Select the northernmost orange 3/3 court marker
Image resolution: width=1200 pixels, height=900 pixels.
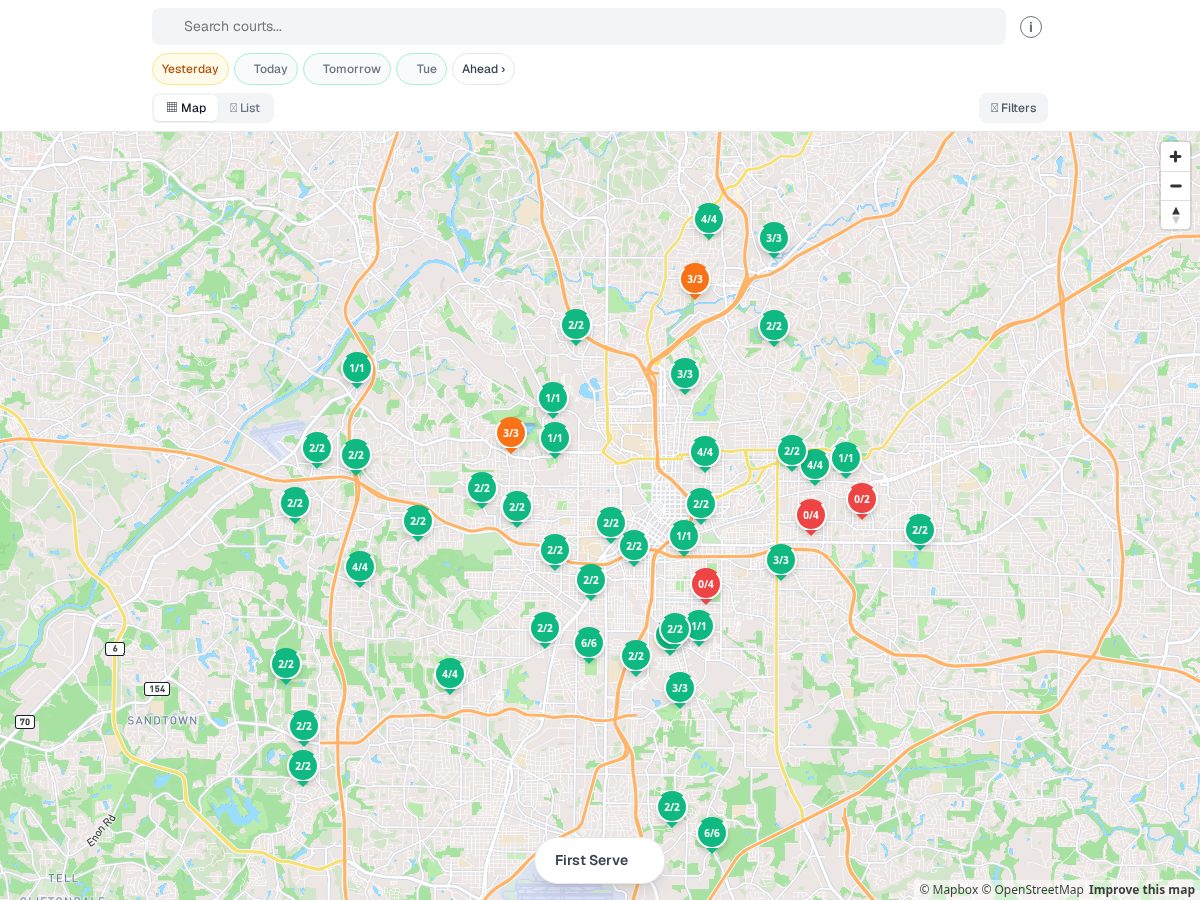click(695, 280)
